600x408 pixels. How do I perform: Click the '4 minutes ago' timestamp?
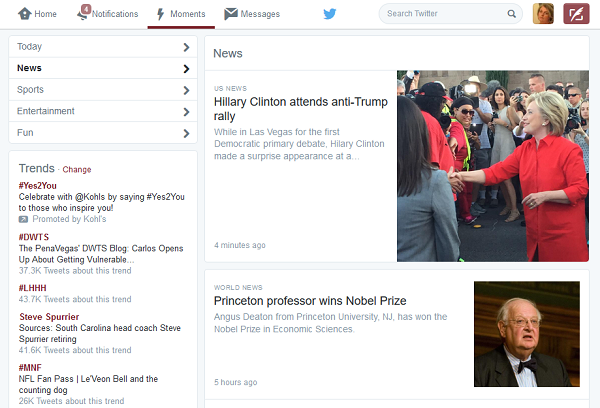tap(240, 245)
